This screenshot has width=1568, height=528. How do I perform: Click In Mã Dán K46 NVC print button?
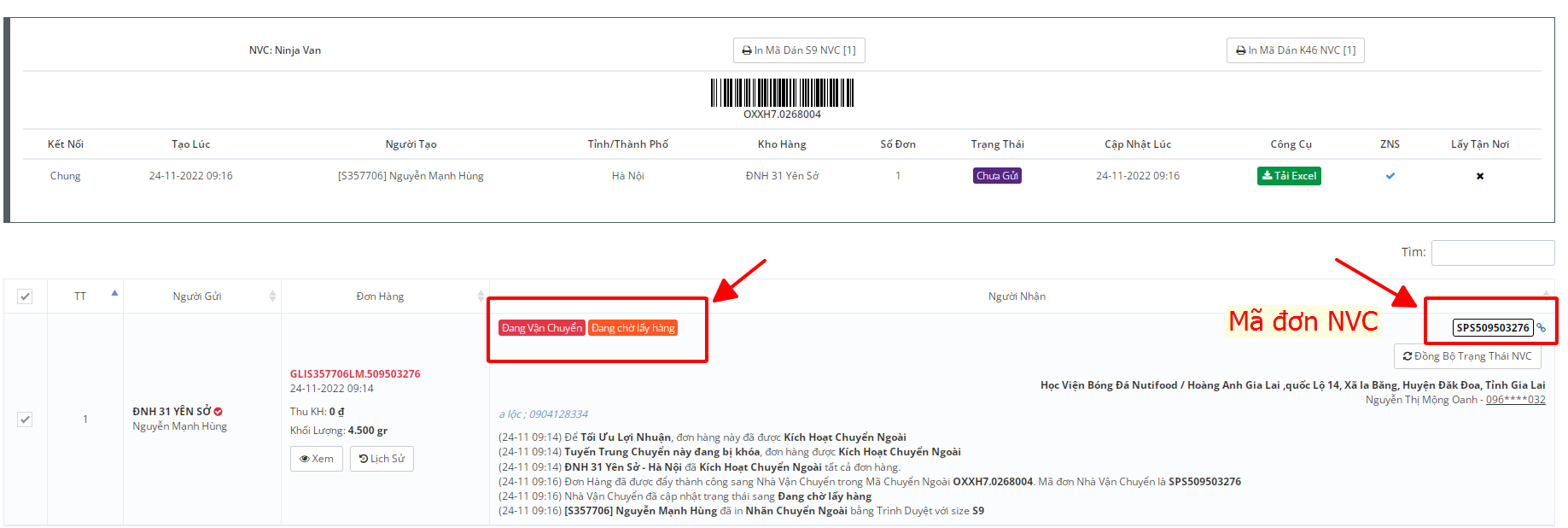(x=1296, y=50)
